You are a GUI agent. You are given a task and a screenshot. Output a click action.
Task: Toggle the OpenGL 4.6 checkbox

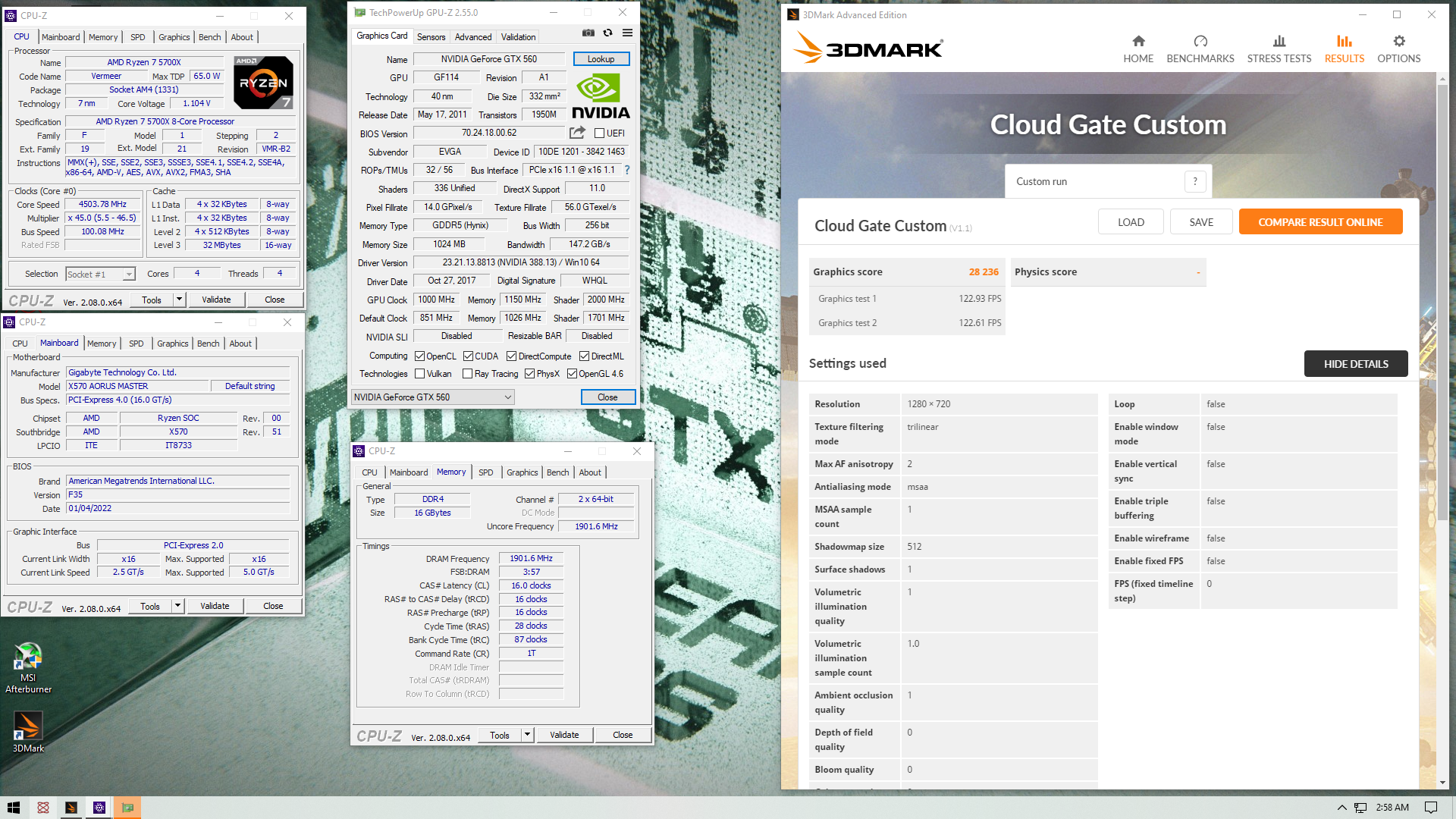[572, 374]
